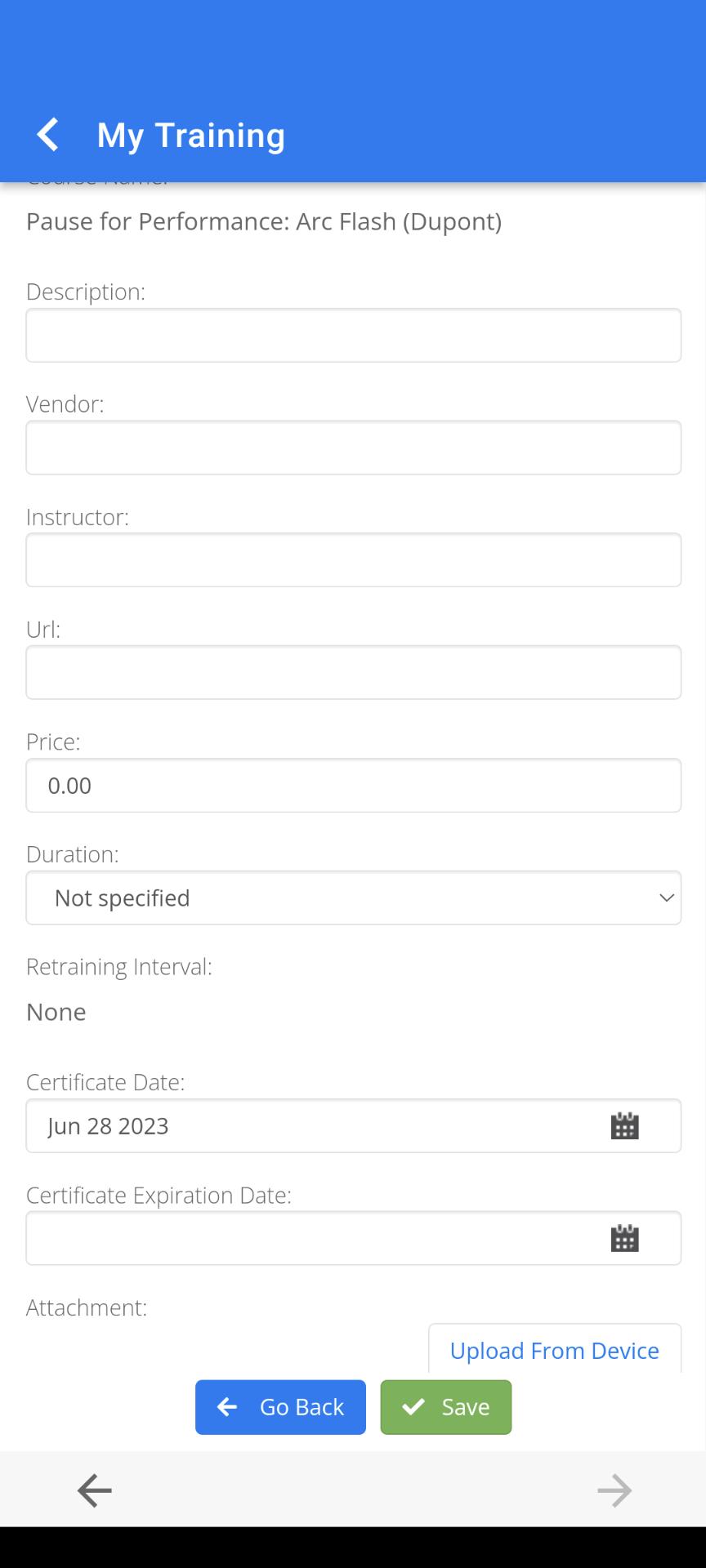Tap the bottom navigation forward arrow
This screenshot has height=1568, width=706.
(x=614, y=1490)
